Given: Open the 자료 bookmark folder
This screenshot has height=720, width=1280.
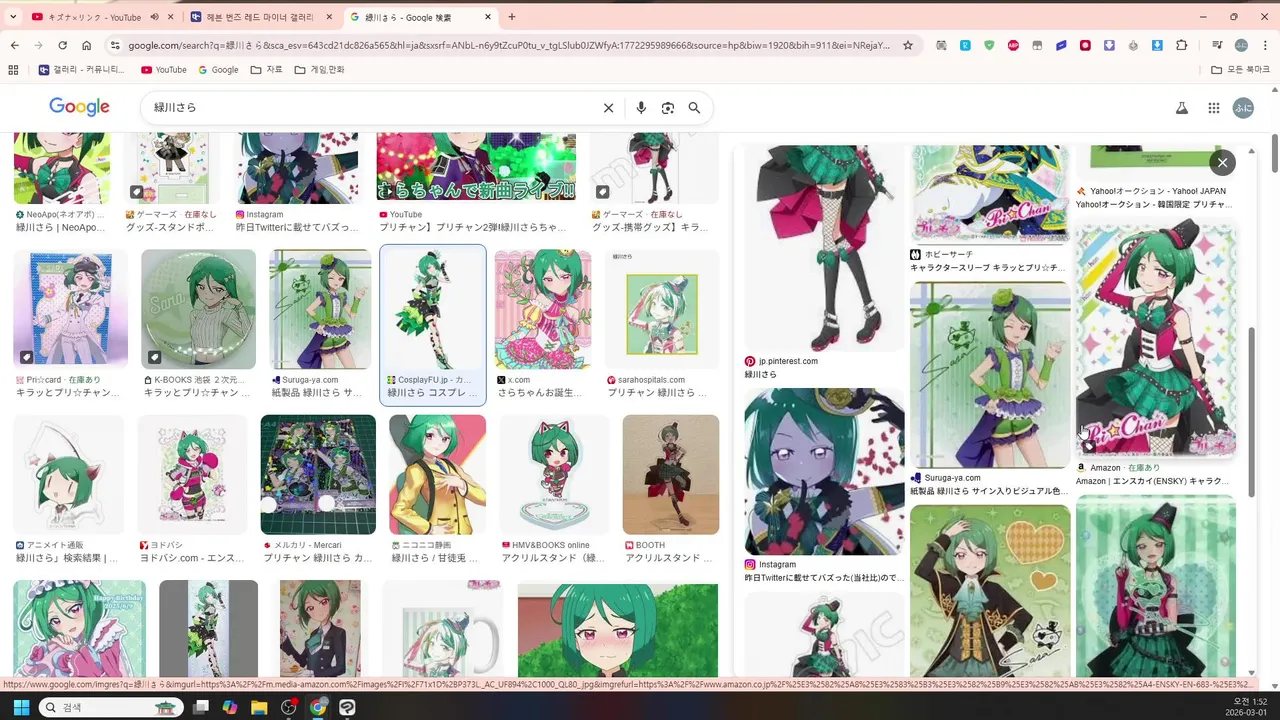Looking at the screenshot, I should point(267,70).
